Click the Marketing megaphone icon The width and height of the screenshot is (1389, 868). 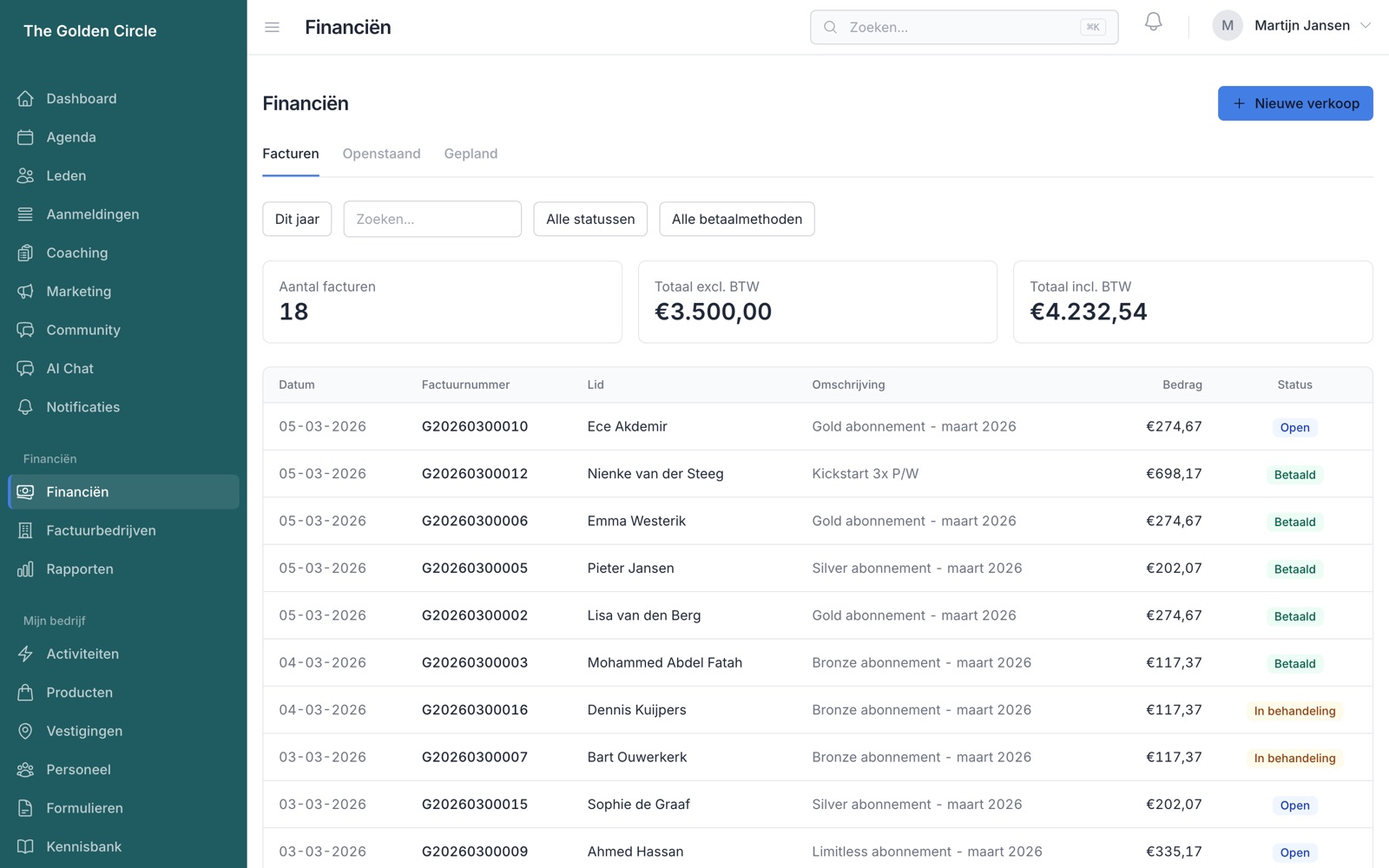pos(25,292)
